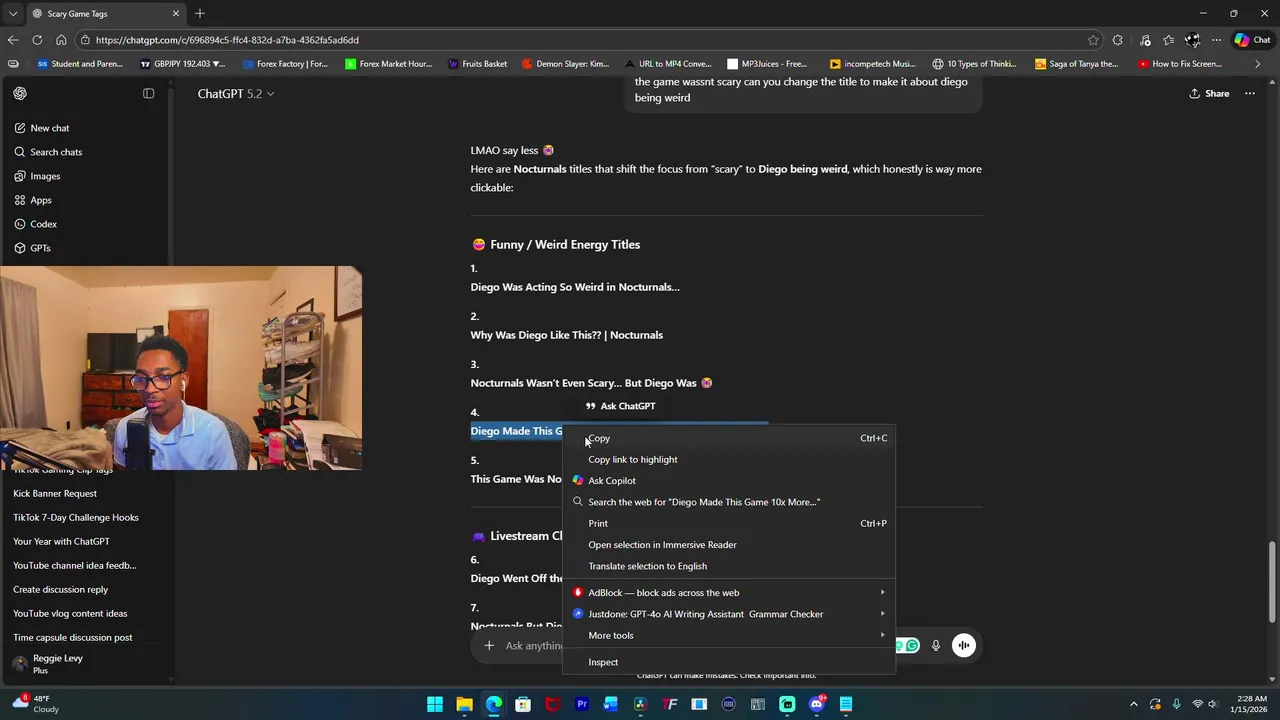Add page to favorites star icon
This screenshot has height=720, width=1280.
point(1093,40)
